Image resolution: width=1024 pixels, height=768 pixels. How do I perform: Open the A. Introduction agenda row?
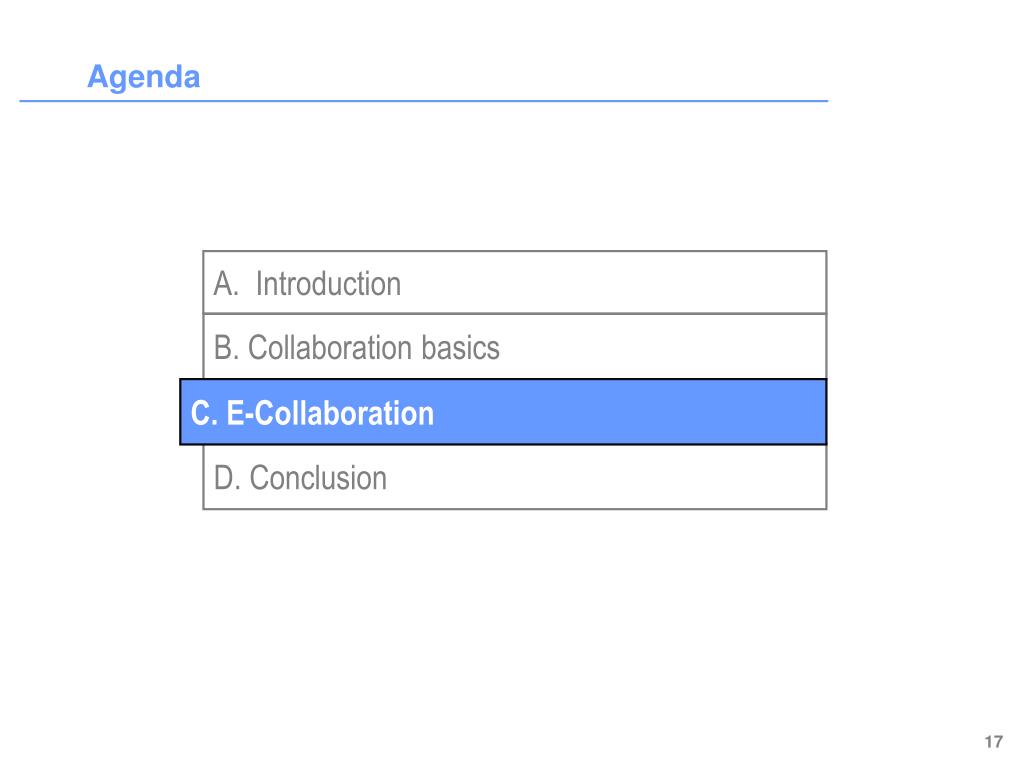click(515, 283)
